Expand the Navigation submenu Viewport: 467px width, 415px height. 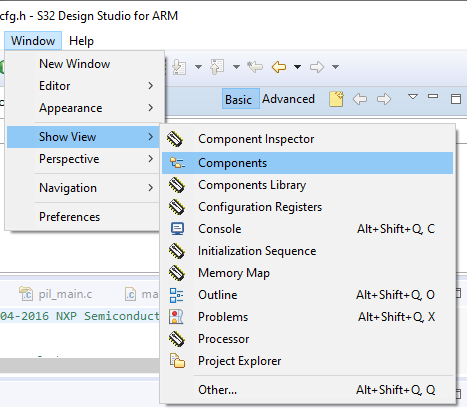pyautogui.click(x=83, y=188)
